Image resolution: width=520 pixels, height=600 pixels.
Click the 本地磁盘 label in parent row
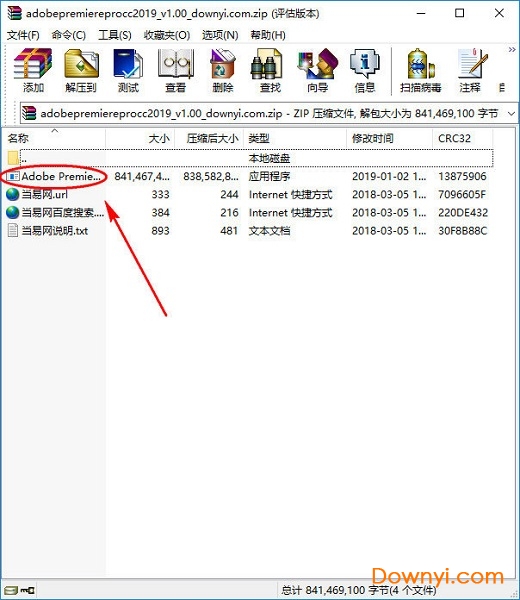[x=269, y=158]
